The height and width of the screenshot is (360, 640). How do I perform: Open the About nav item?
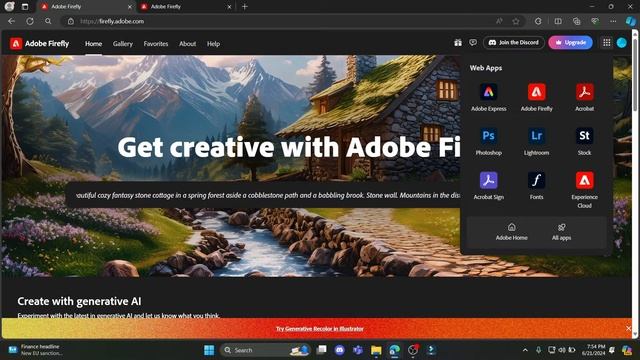click(x=187, y=44)
